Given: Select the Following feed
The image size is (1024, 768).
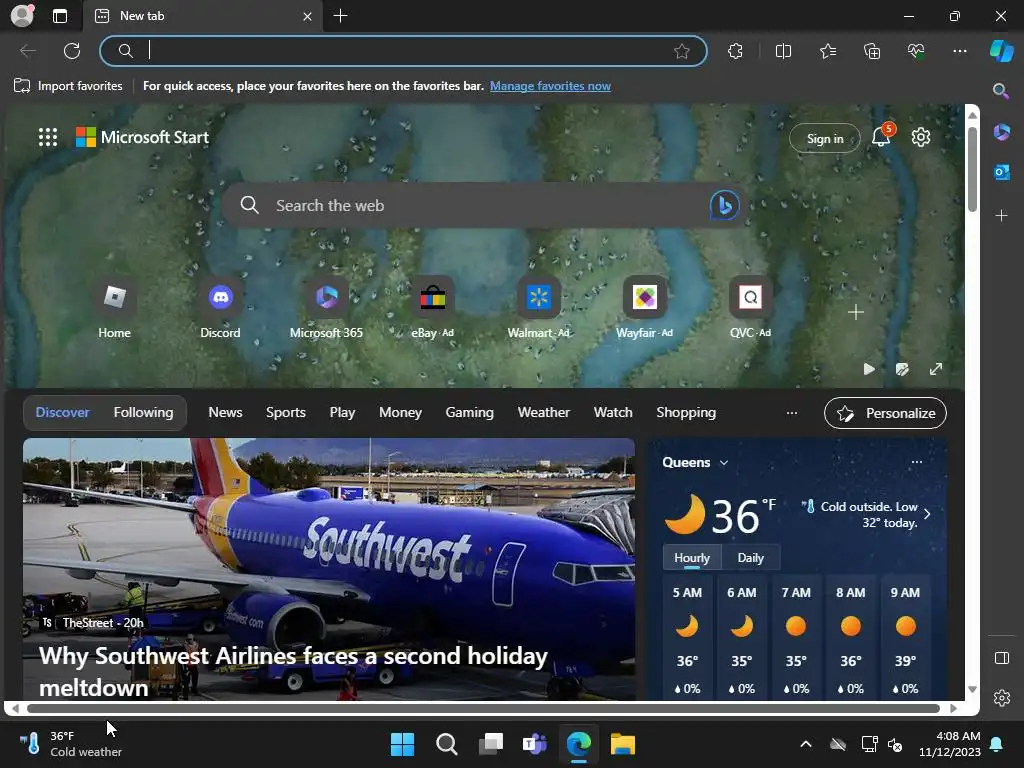Looking at the screenshot, I should tap(143, 413).
